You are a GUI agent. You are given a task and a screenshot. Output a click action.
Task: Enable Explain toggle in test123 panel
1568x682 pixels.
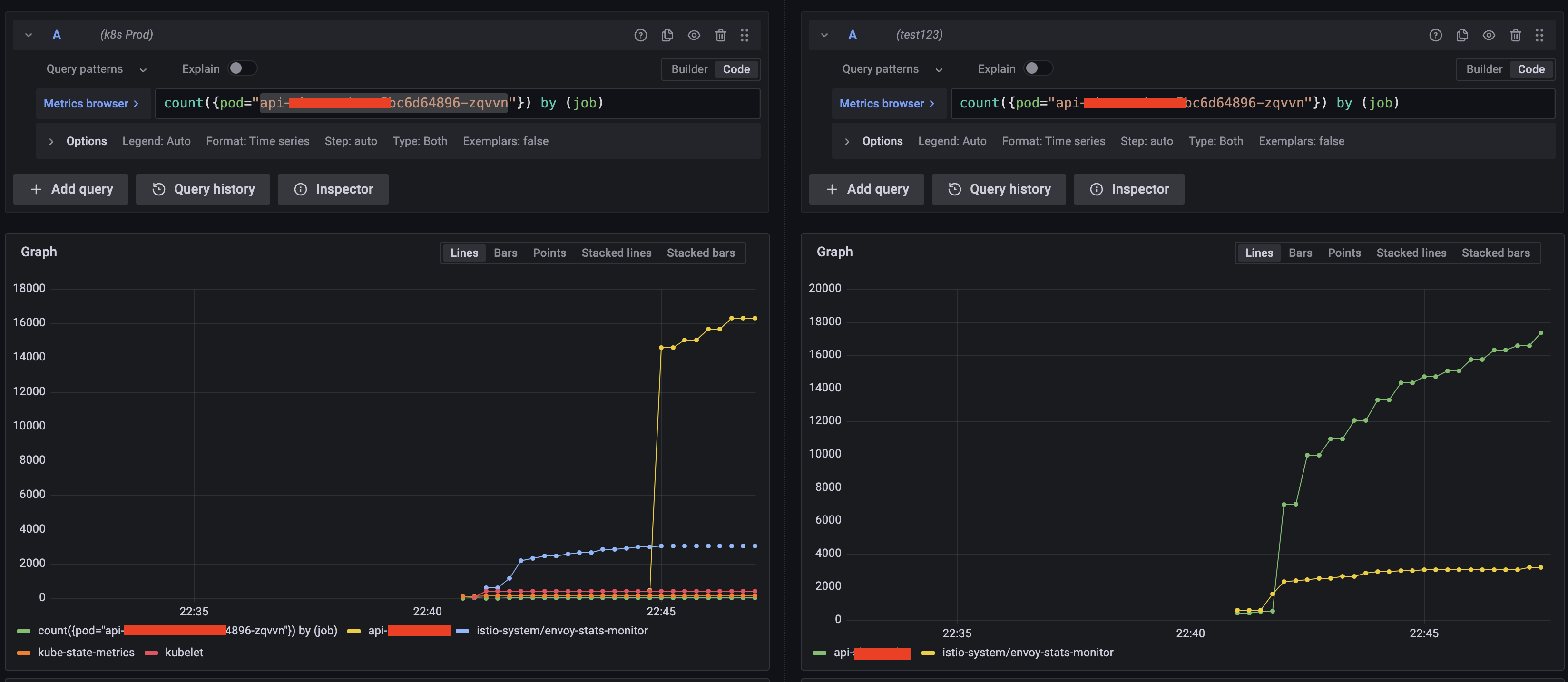coord(1038,68)
